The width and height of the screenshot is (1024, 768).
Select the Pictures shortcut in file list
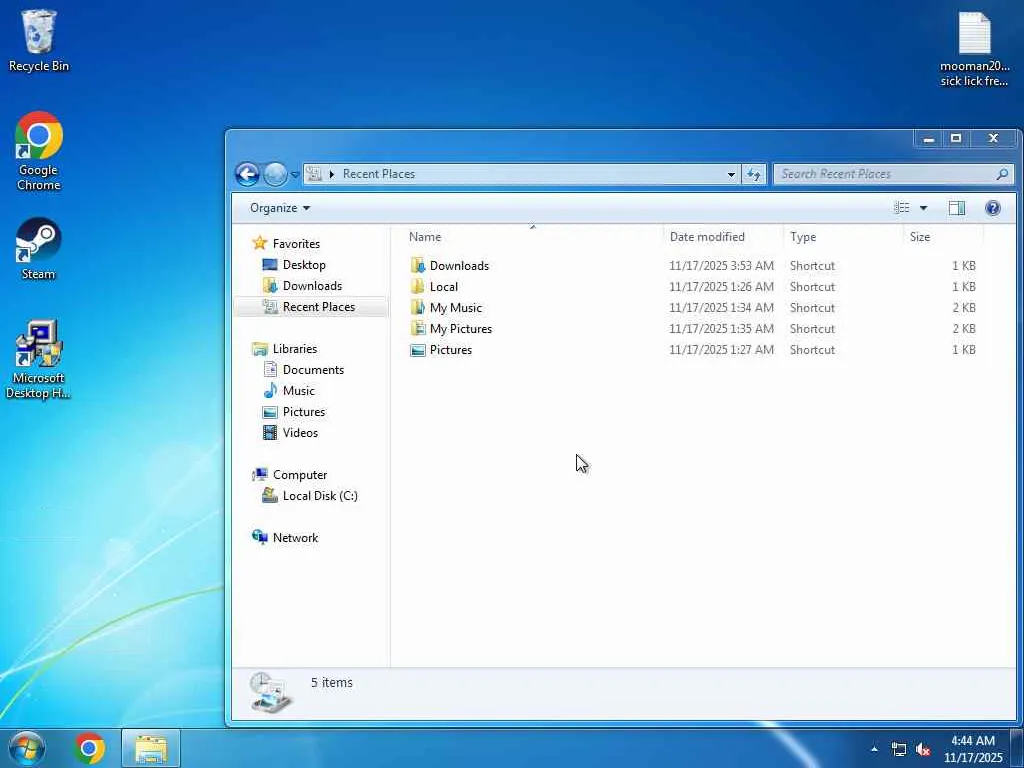[451, 349]
